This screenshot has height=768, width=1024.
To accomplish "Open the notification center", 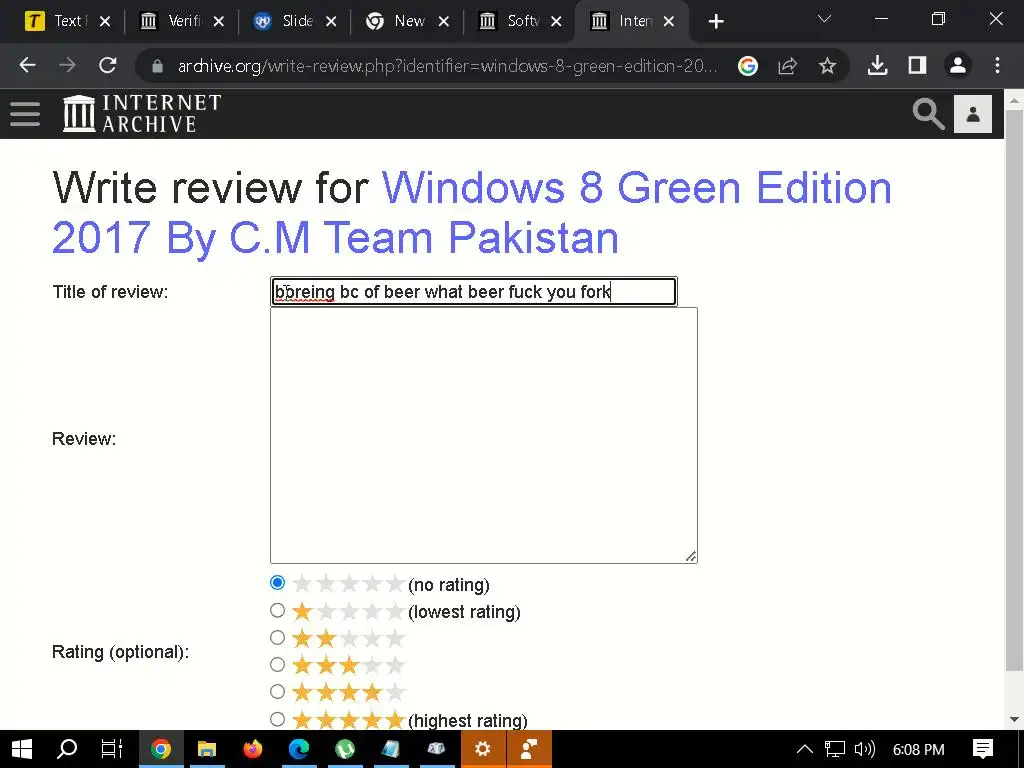I will (x=982, y=749).
